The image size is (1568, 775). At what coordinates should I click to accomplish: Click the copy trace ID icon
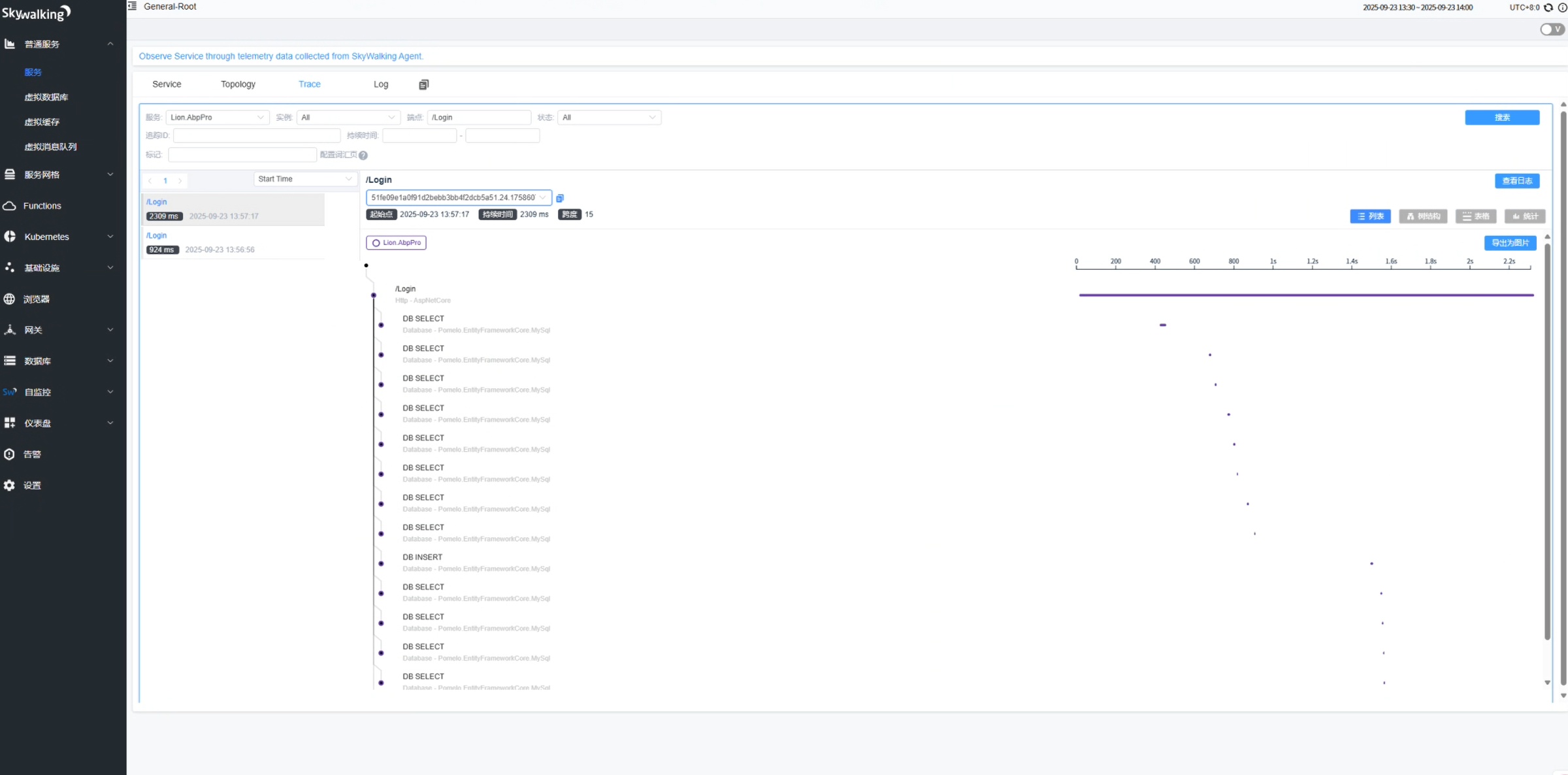coord(560,198)
